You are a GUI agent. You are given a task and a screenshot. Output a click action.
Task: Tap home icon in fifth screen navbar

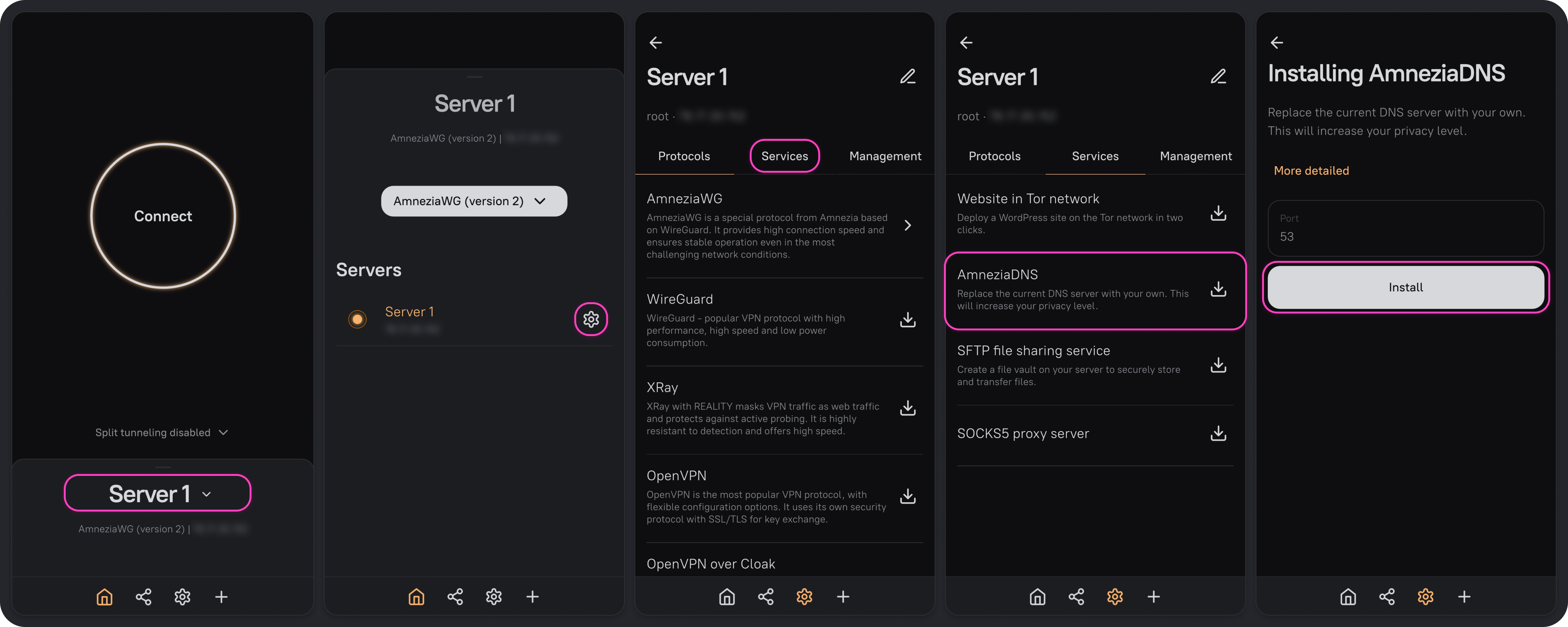(x=1348, y=597)
